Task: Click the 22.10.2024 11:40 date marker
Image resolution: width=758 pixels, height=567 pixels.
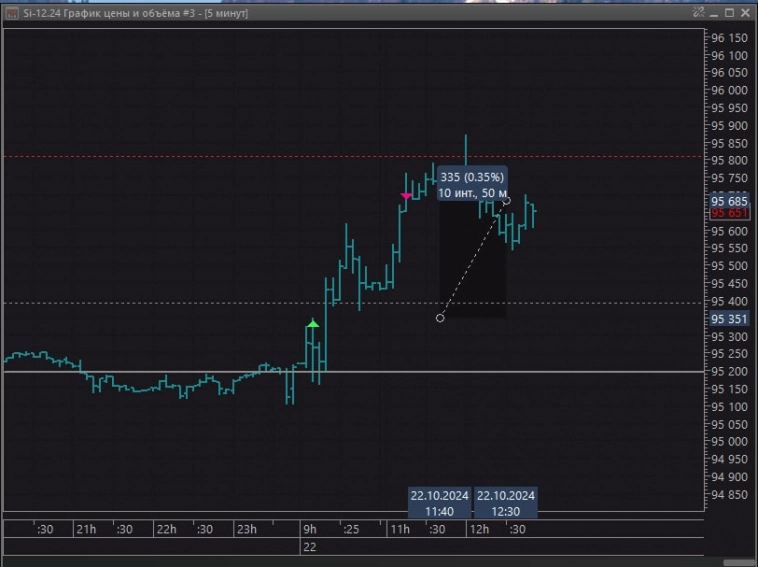Action: (440, 502)
